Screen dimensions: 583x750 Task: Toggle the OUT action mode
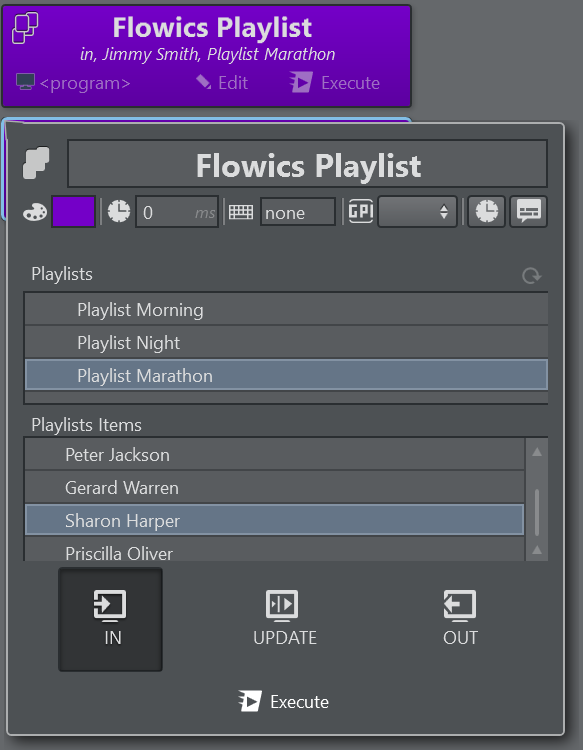tap(460, 619)
